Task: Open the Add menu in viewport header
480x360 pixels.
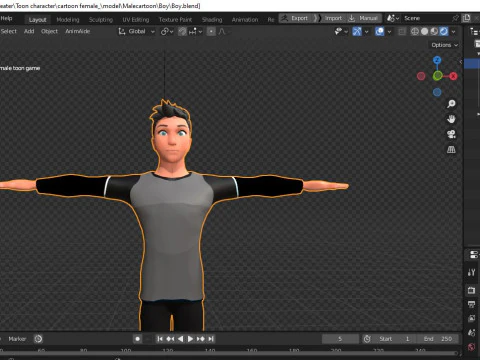Action: (x=29, y=31)
